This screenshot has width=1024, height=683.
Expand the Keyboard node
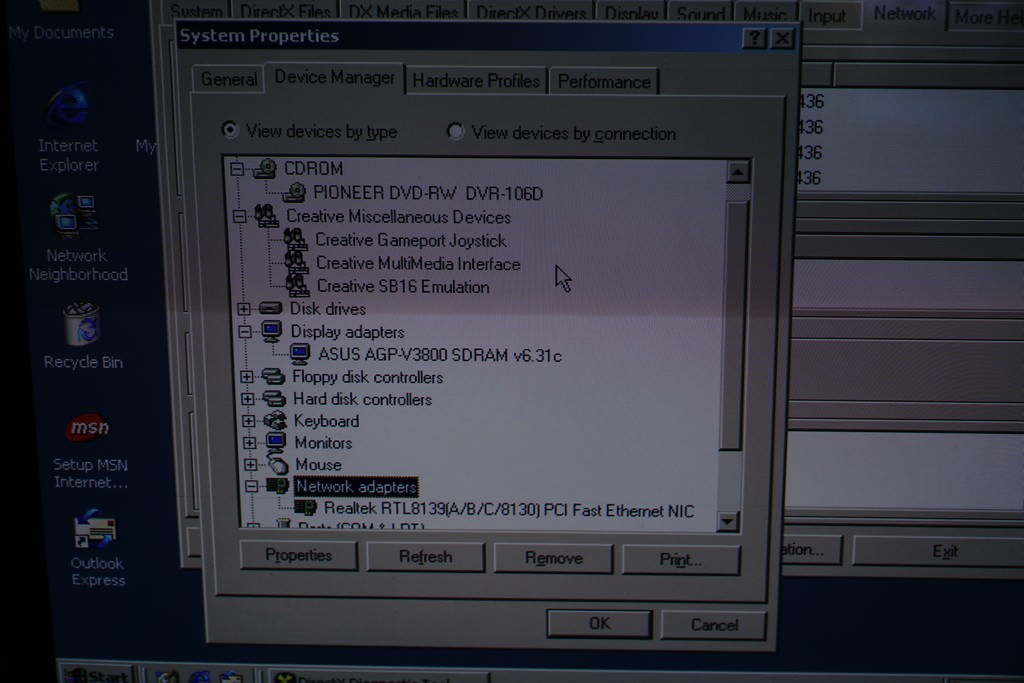(x=248, y=421)
